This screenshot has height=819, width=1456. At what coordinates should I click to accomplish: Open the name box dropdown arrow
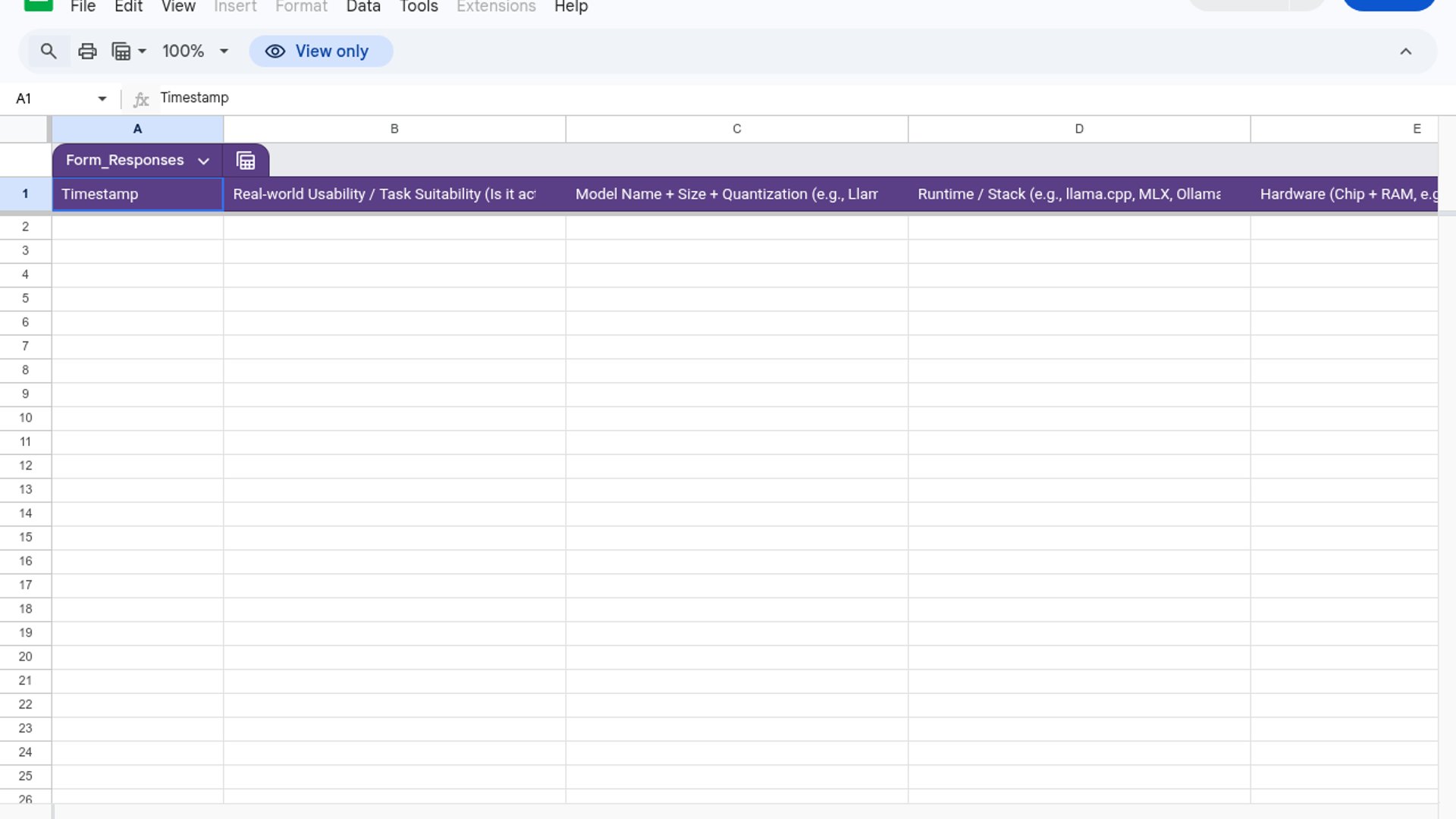(102, 99)
